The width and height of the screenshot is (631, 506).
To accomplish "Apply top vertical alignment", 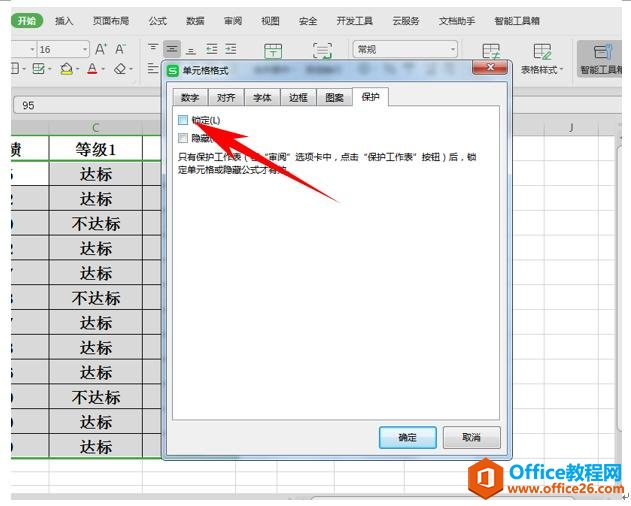I will [x=153, y=49].
